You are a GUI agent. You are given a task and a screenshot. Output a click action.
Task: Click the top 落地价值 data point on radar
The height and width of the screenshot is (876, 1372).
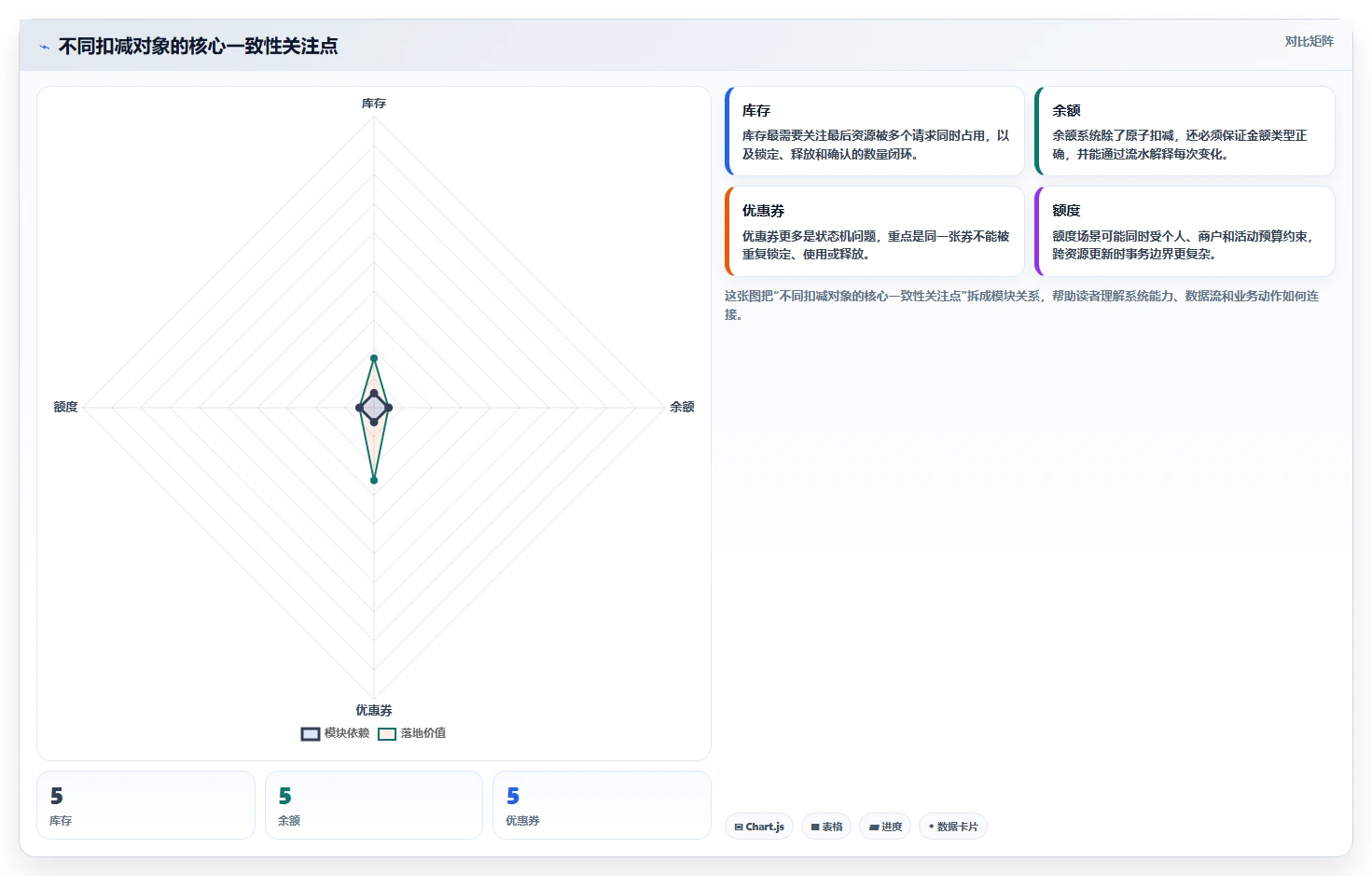point(374,358)
